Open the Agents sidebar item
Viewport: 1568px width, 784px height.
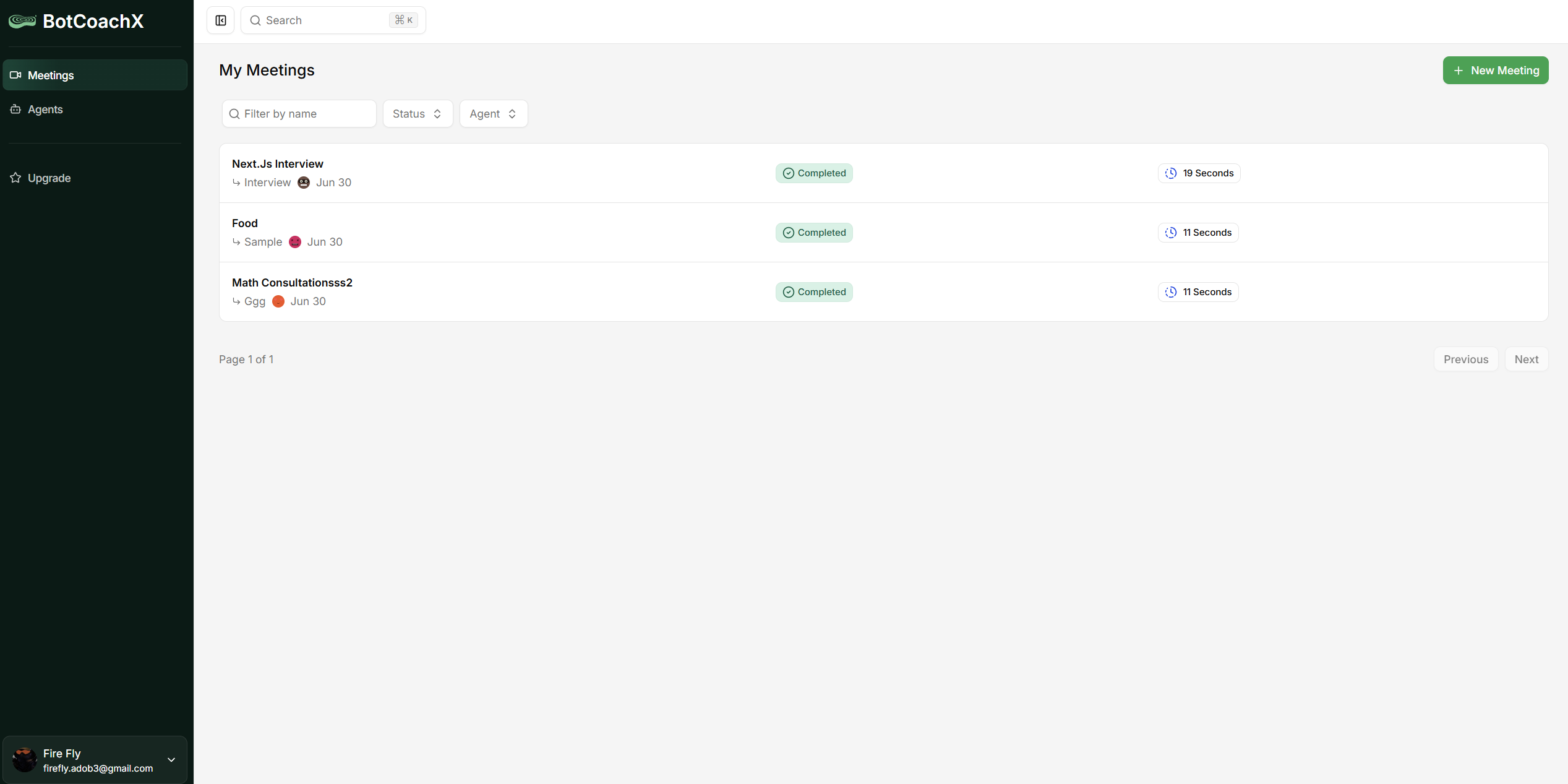pyautogui.click(x=95, y=109)
